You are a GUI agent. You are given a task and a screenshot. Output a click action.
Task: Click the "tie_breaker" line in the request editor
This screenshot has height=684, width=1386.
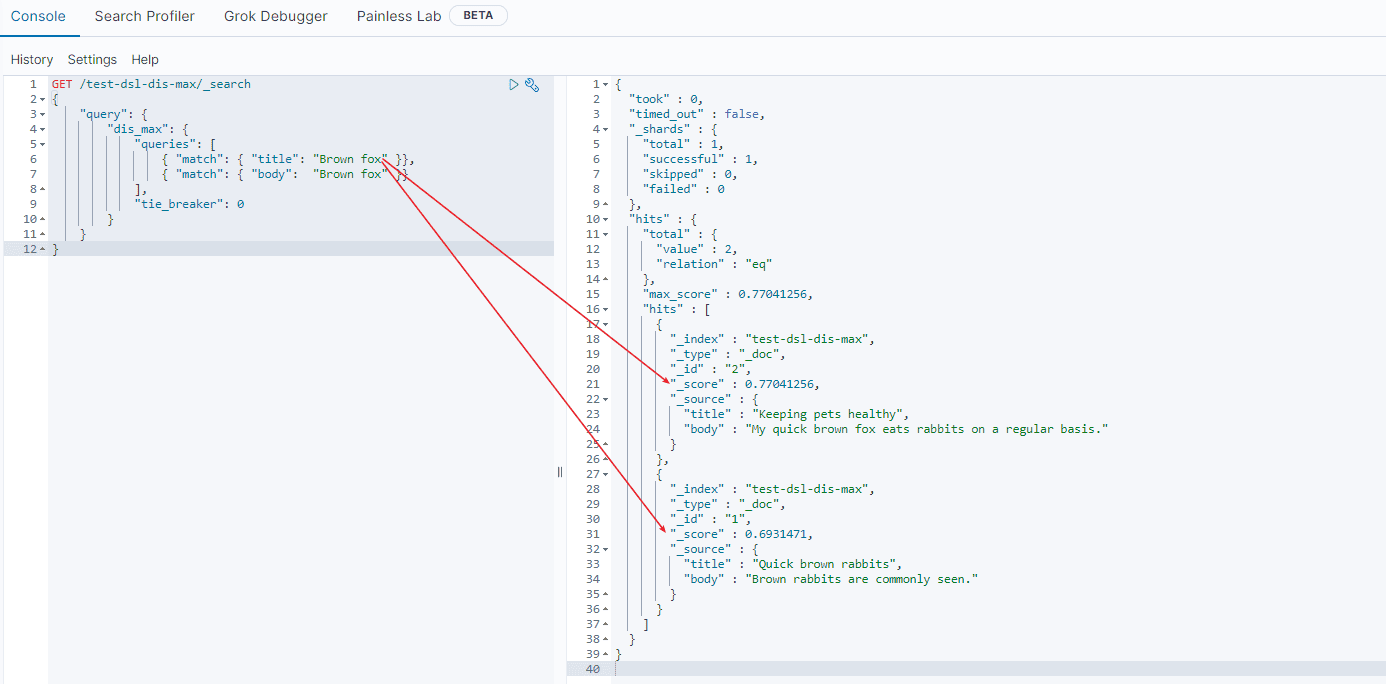click(189, 204)
